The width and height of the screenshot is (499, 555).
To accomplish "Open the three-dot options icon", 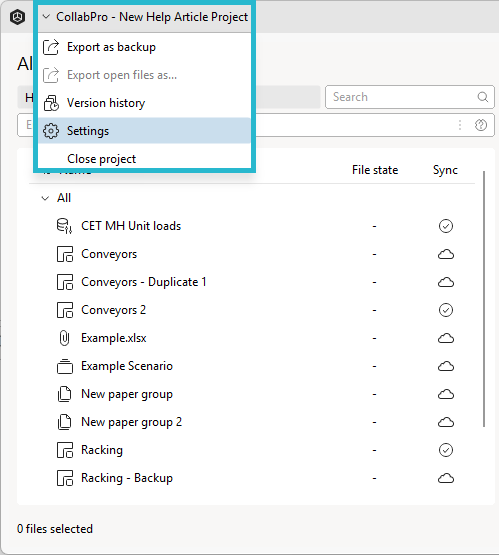I will pos(460,125).
